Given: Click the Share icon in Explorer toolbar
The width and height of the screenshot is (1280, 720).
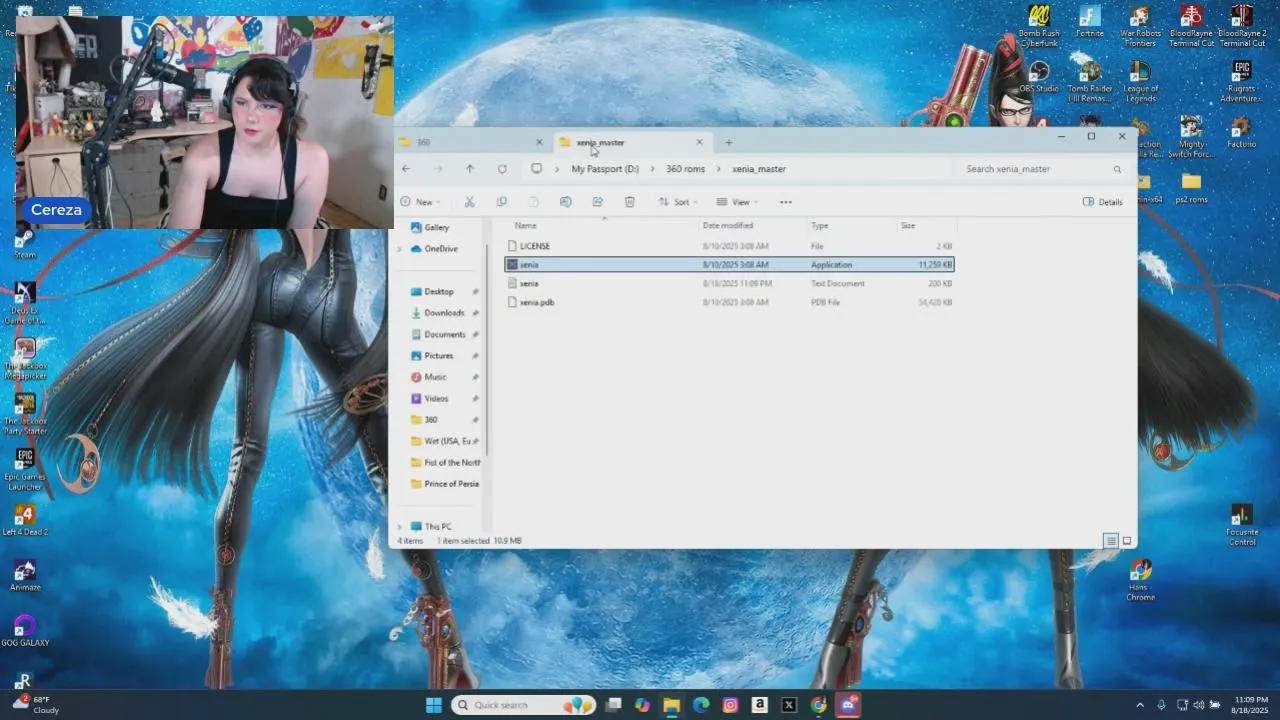Looking at the screenshot, I should (597, 202).
